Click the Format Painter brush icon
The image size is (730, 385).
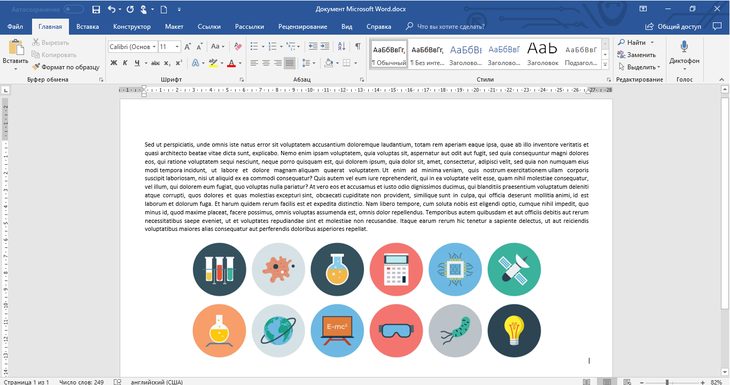click(36, 67)
